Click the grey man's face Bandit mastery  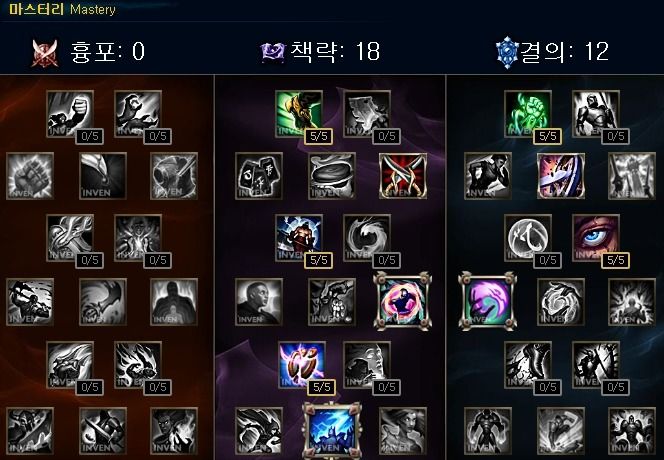(x=259, y=302)
